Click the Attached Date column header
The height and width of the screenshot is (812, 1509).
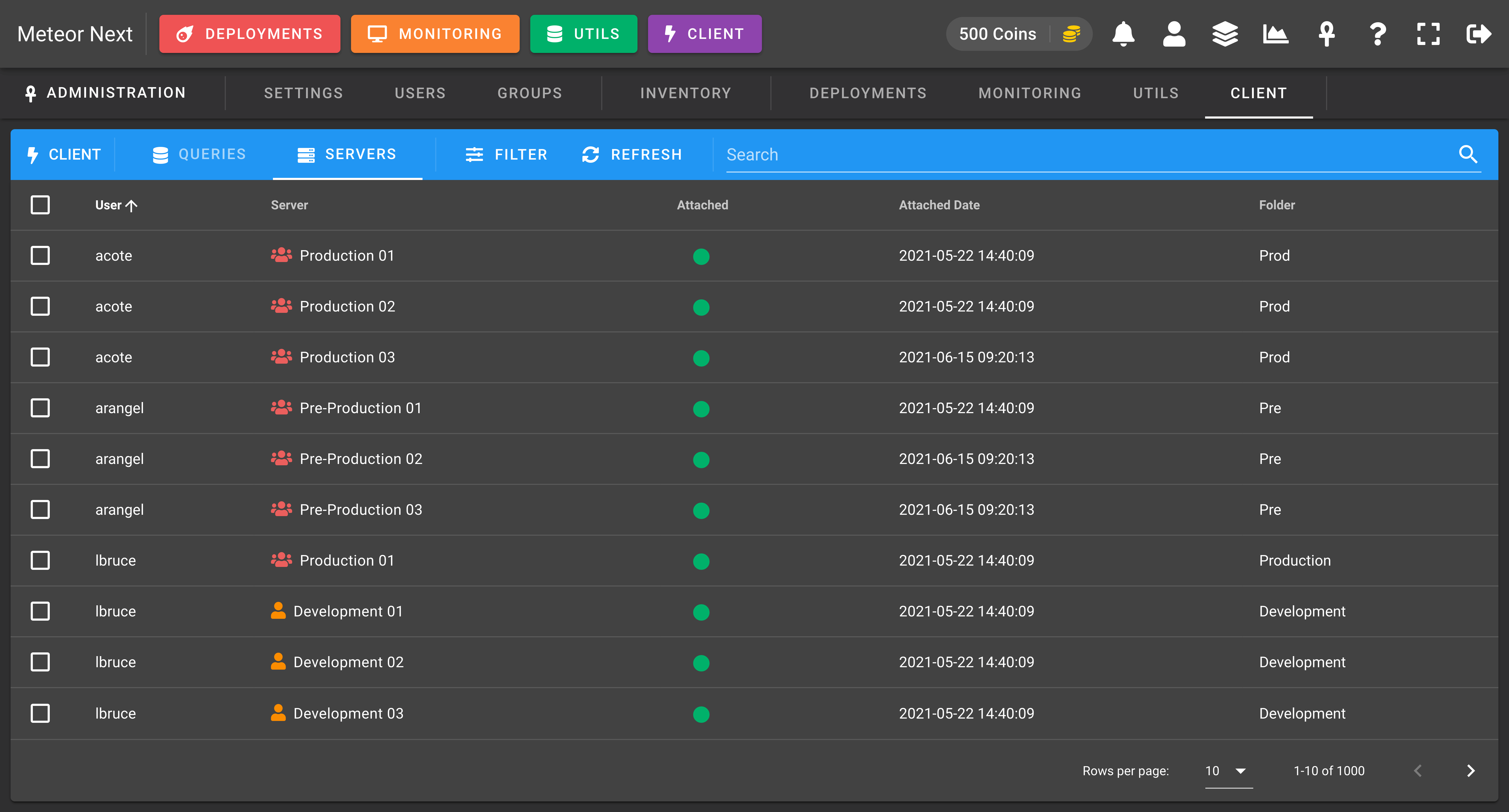pyautogui.click(x=939, y=205)
